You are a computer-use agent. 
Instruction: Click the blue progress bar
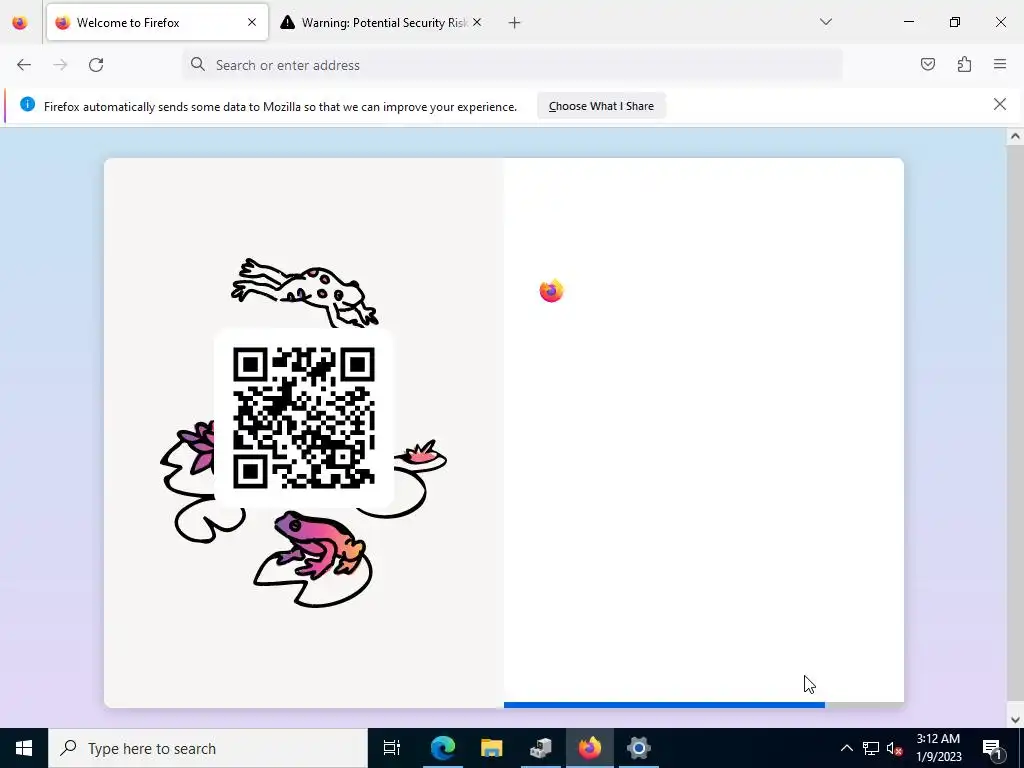point(664,705)
